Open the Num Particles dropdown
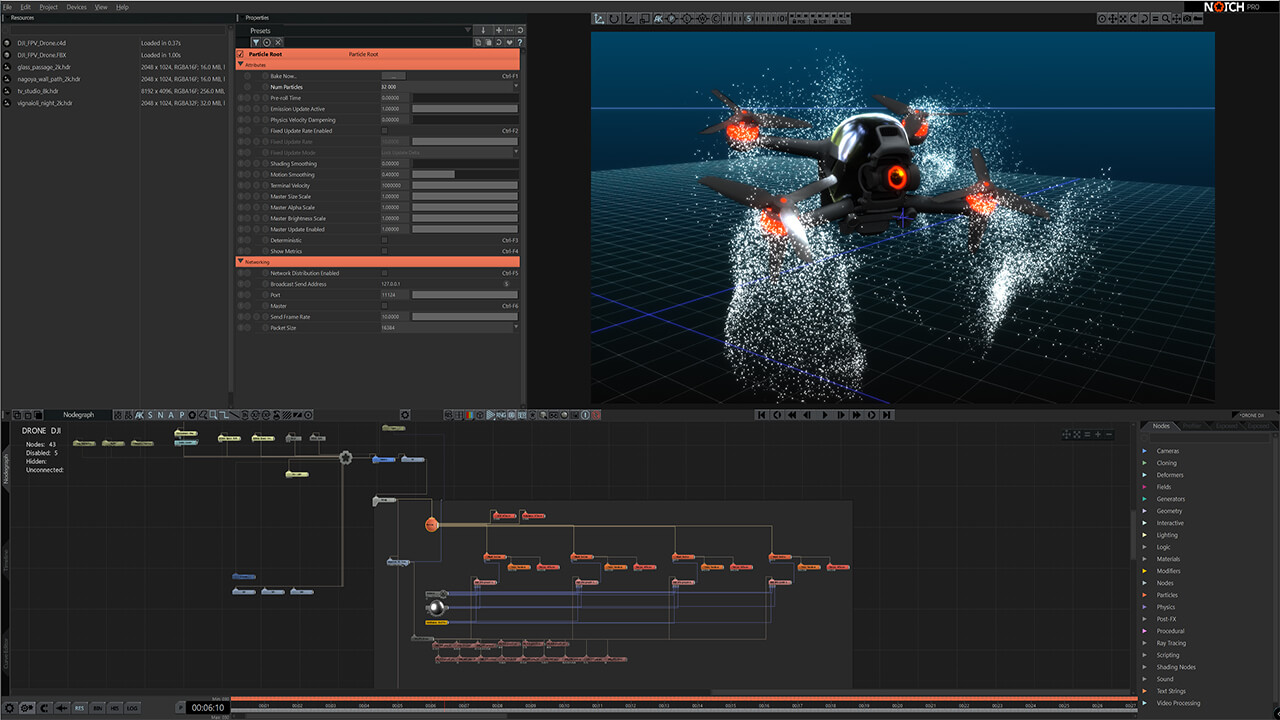The height and width of the screenshot is (720, 1280). (x=516, y=87)
